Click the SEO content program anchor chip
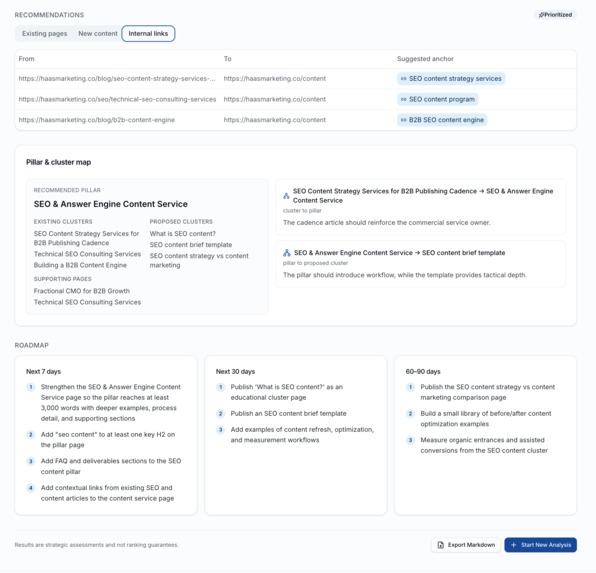This screenshot has height=573, width=596. click(438, 99)
